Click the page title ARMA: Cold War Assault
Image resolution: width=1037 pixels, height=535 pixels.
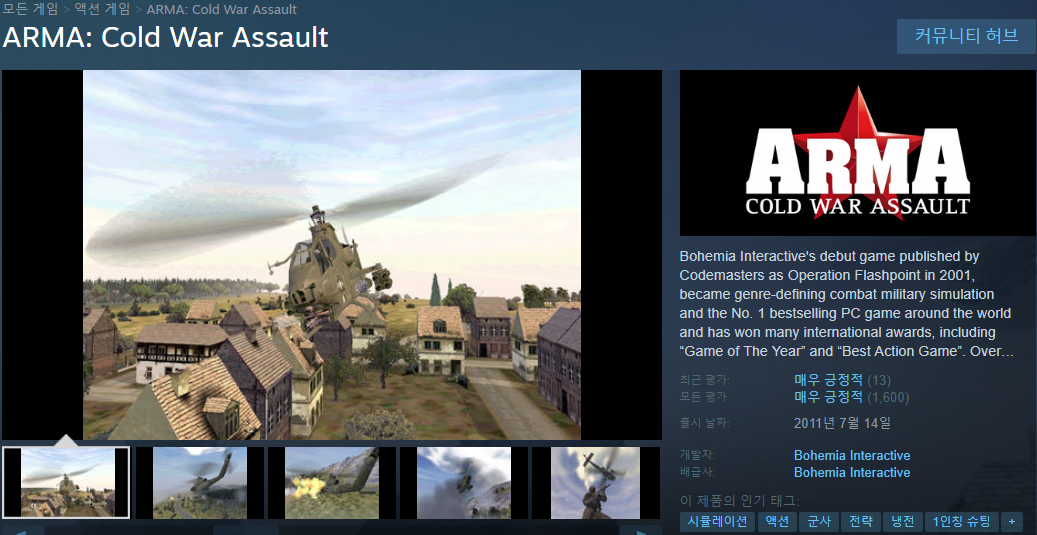[x=165, y=38]
